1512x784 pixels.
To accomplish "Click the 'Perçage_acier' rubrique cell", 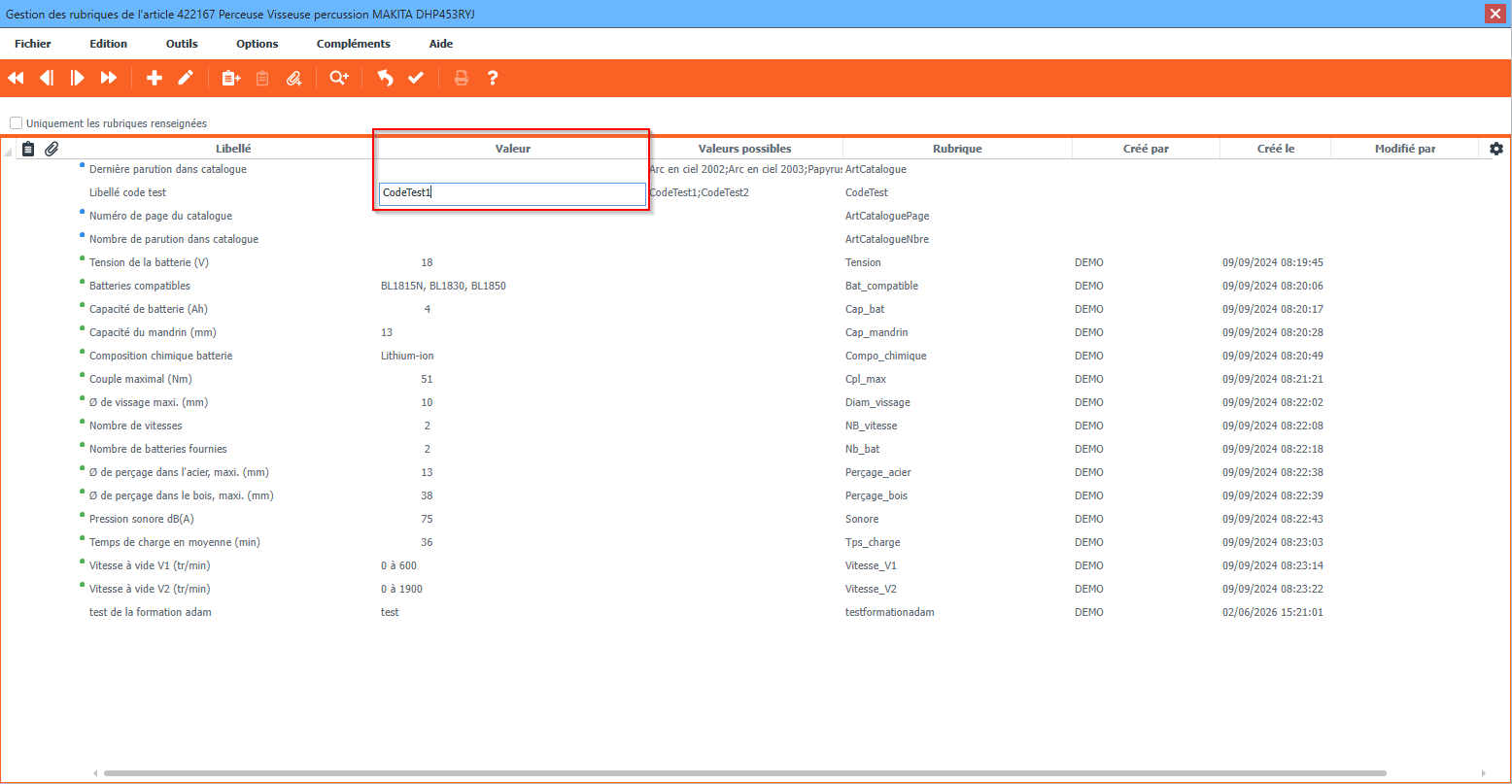I will tap(877, 472).
